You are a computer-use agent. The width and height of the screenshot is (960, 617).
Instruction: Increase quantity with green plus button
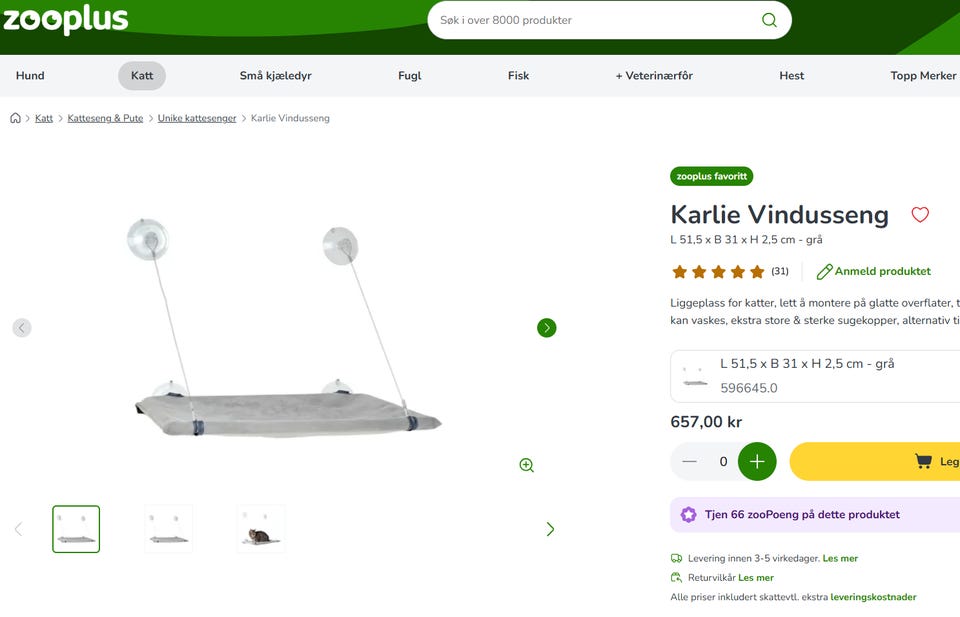pyautogui.click(x=757, y=462)
